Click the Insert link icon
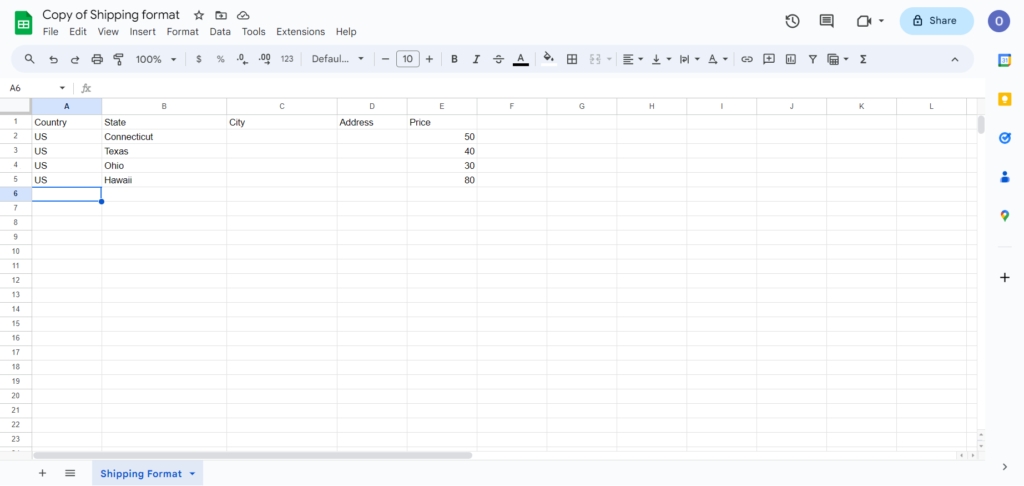1024x486 pixels. tap(746, 59)
